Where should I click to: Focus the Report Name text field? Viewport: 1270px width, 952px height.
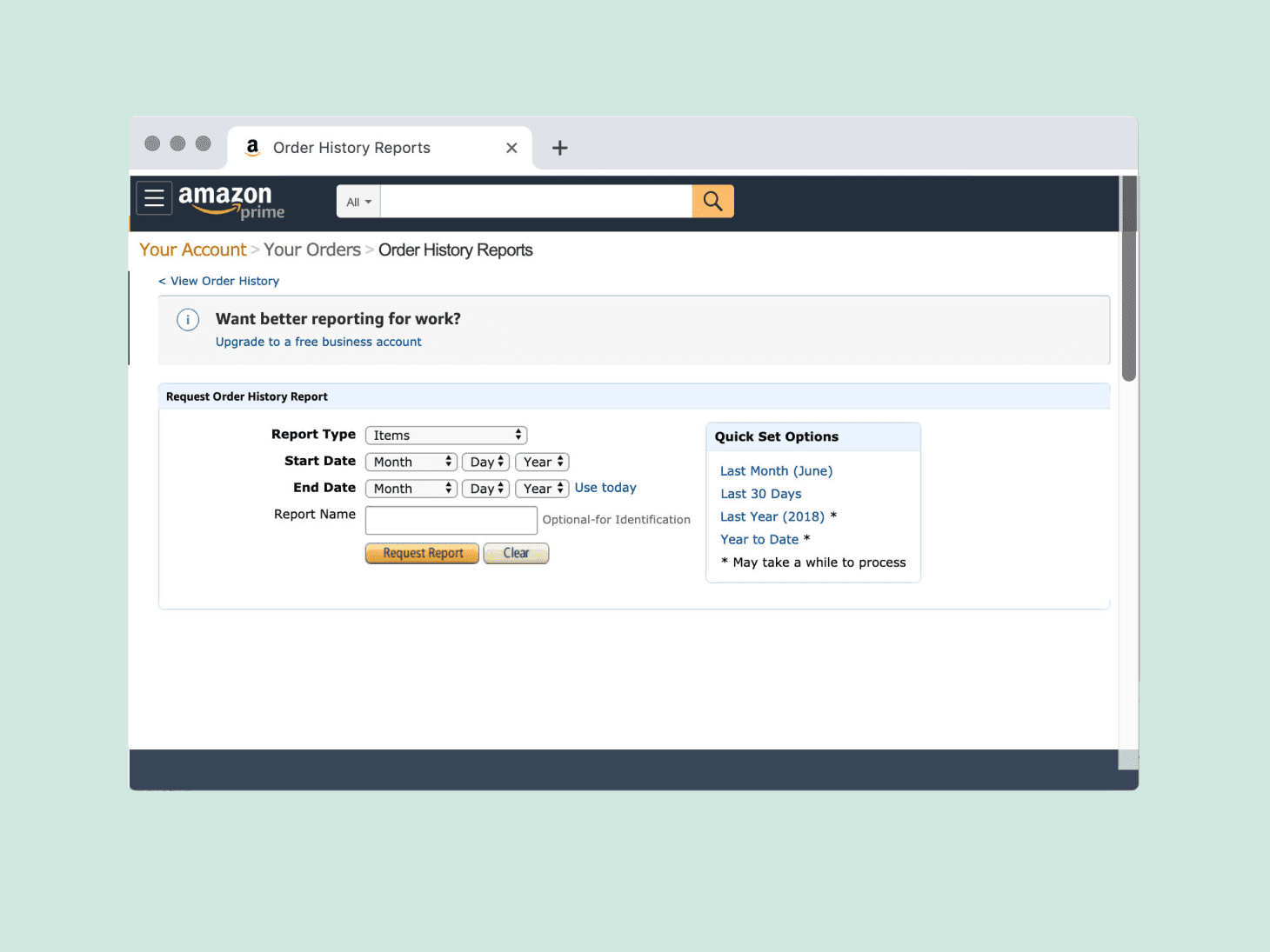tap(451, 521)
